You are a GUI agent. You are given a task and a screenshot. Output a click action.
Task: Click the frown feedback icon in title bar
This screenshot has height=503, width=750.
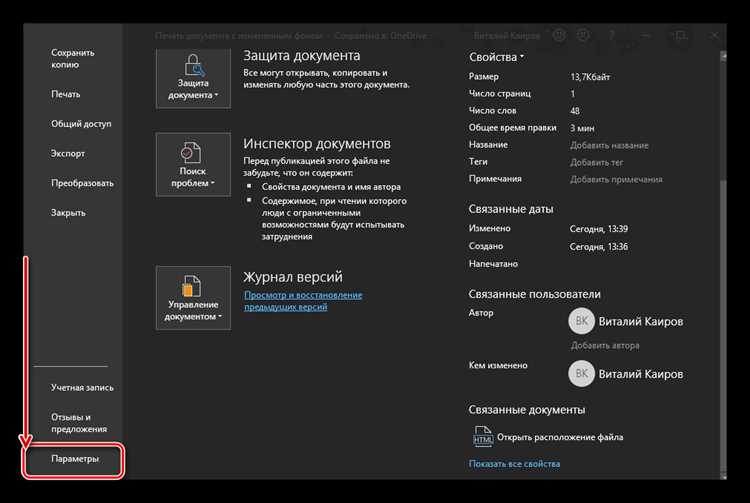(583, 35)
